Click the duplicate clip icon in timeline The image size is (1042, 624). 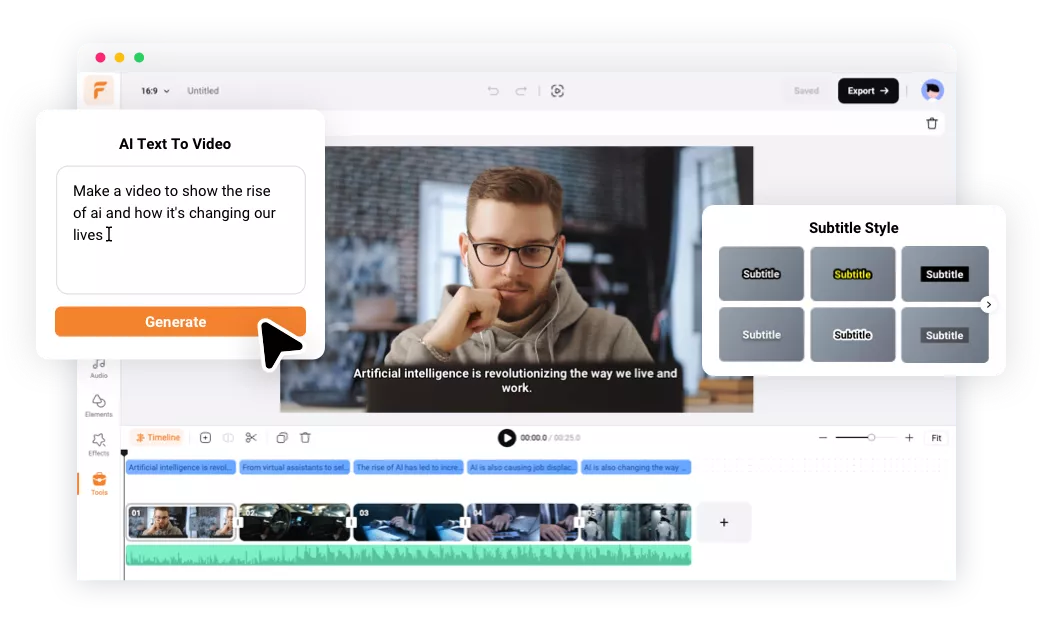point(282,438)
